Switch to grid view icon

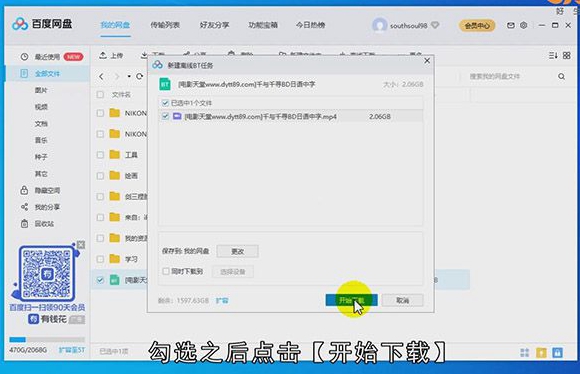(567, 55)
